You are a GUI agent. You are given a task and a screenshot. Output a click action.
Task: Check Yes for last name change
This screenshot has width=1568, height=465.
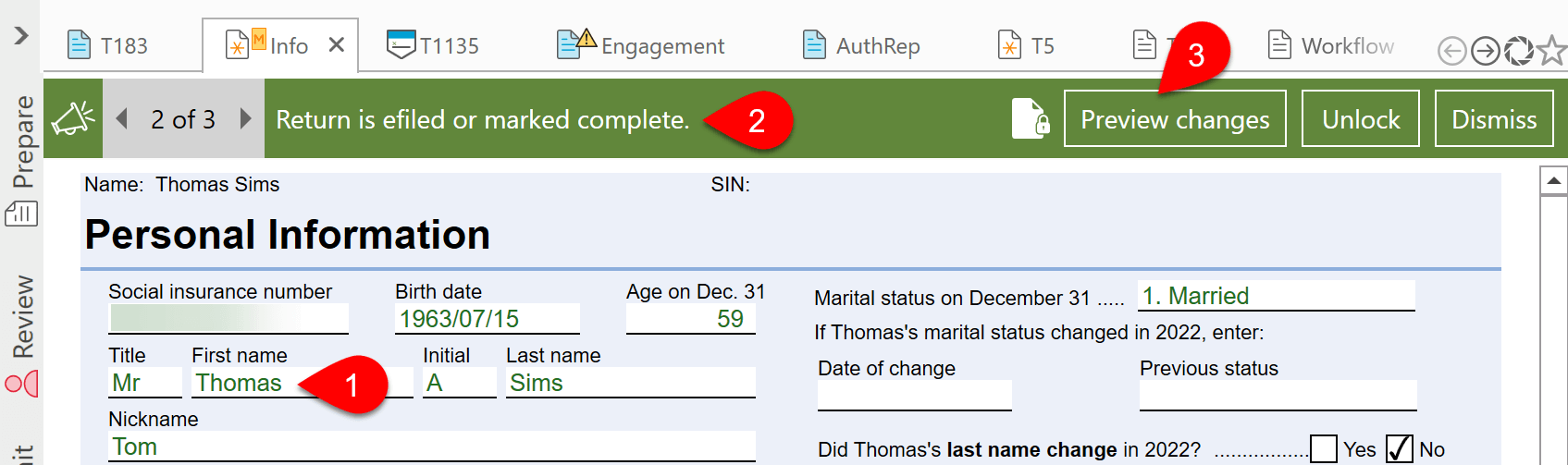tap(1324, 449)
